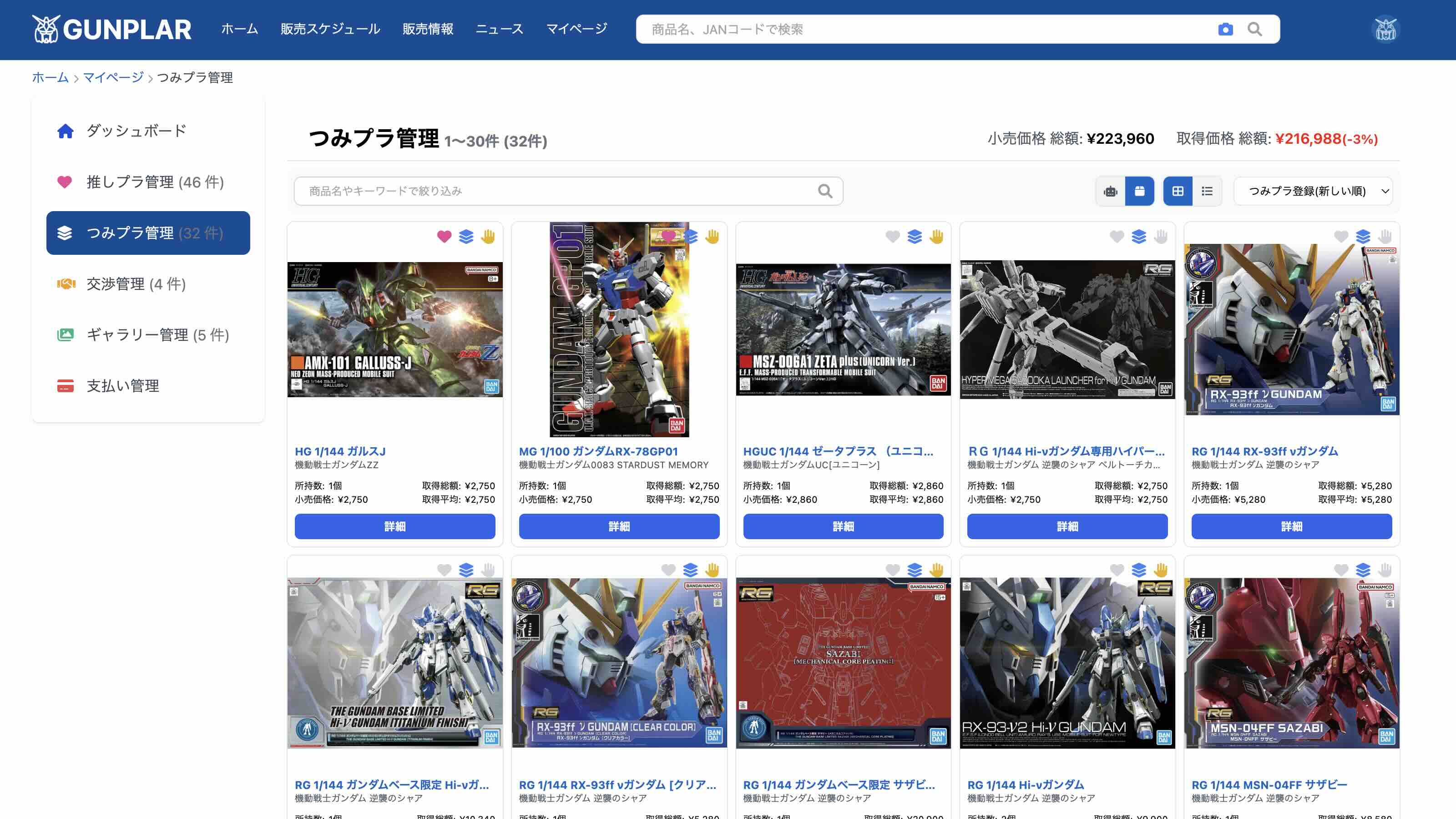Screen dimensions: 1456x819
Task: Toggle hand icon on MG ガンダムRX-78GP01 card
Action: [x=712, y=236]
